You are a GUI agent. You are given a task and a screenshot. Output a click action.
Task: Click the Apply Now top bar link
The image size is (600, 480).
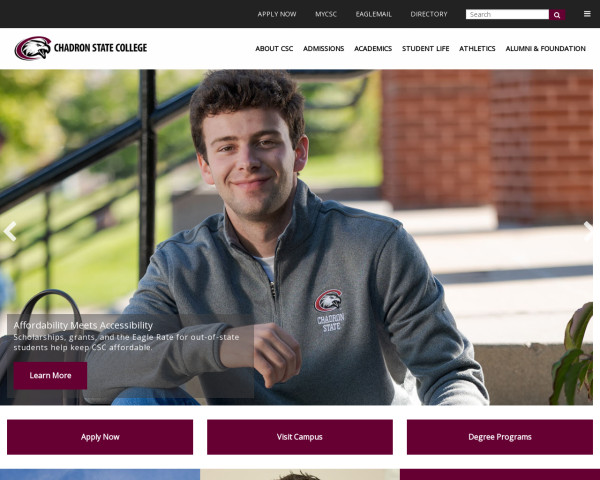(x=277, y=14)
